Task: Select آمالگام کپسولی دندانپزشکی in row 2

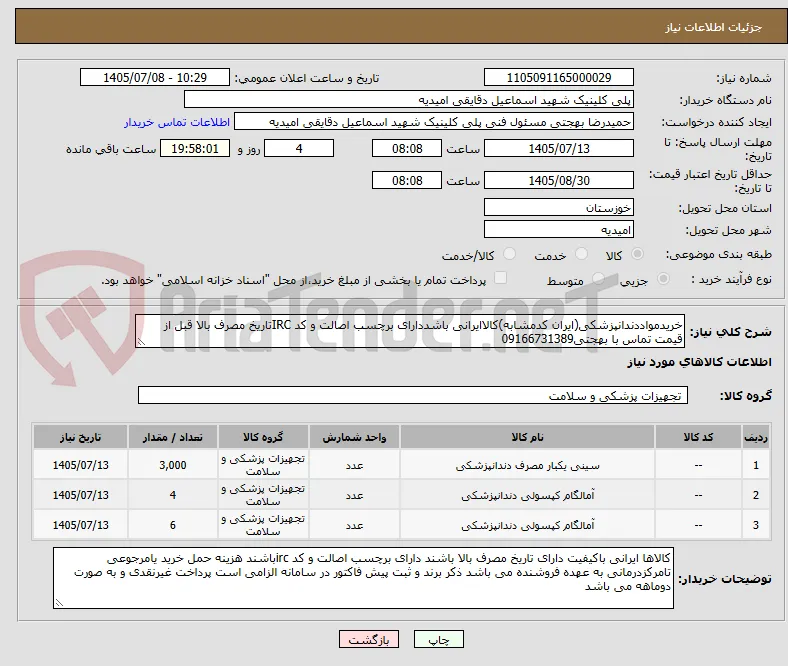Action: [528, 495]
